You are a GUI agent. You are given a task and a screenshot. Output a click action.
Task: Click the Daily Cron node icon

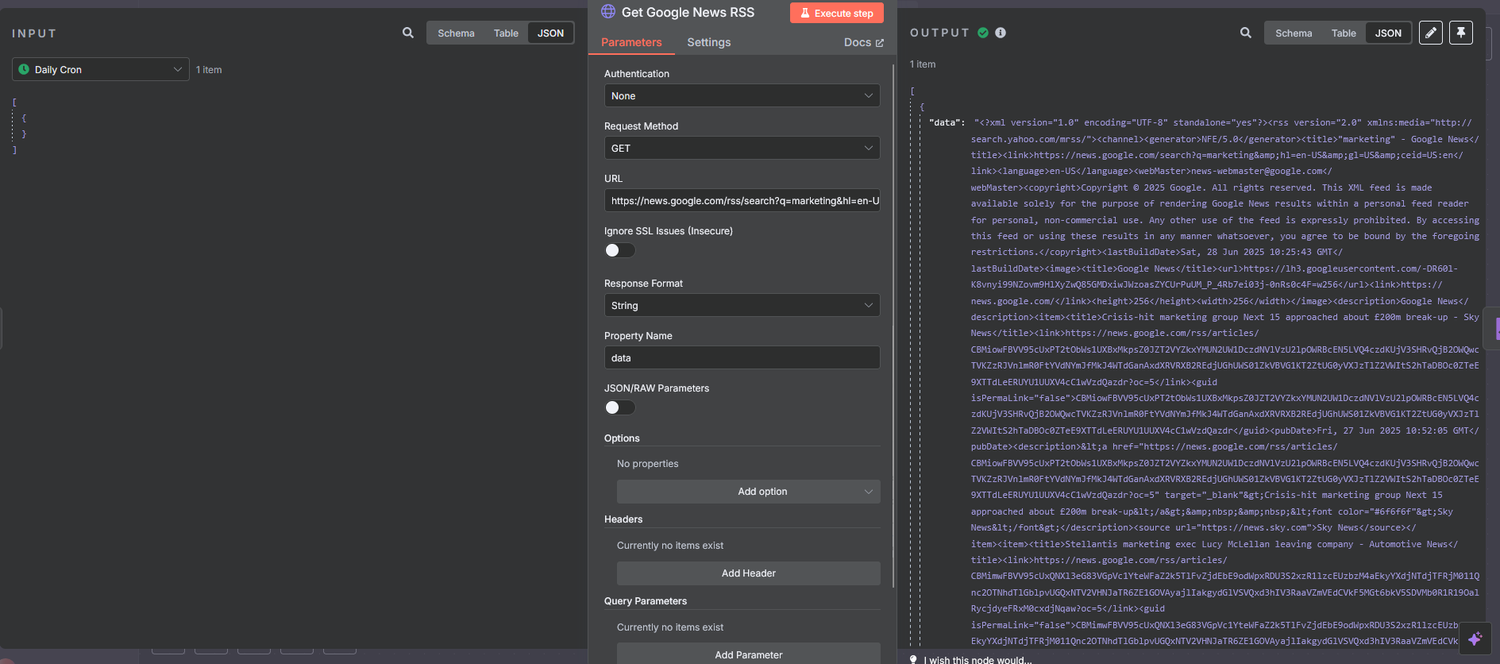coord(24,69)
